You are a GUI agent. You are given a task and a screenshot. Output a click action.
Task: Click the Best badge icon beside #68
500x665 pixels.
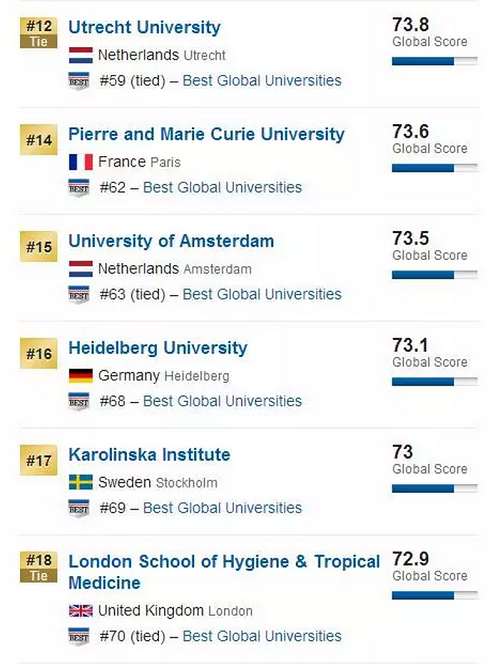coord(79,401)
